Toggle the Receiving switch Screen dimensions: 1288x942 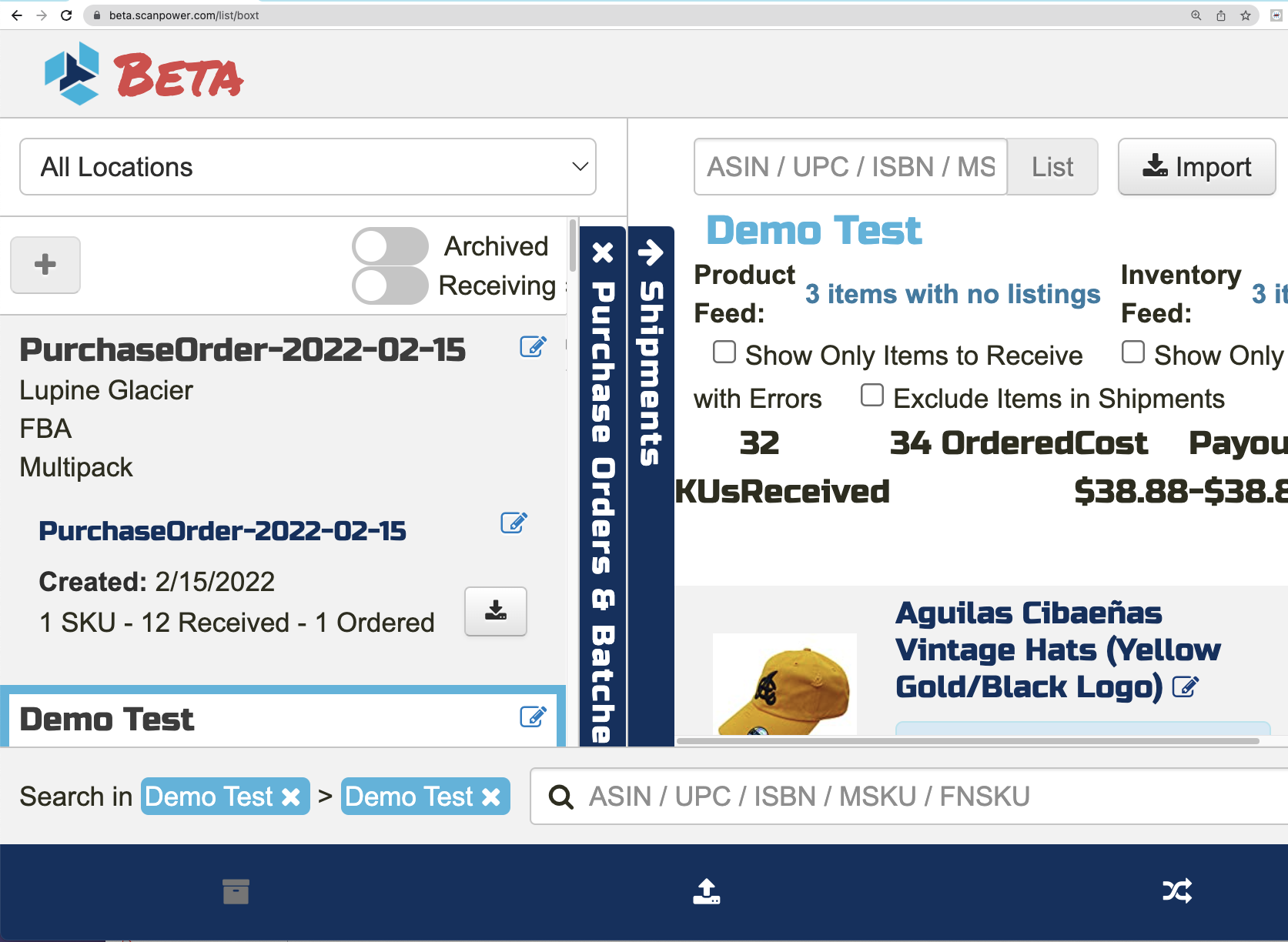coord(390,286)
